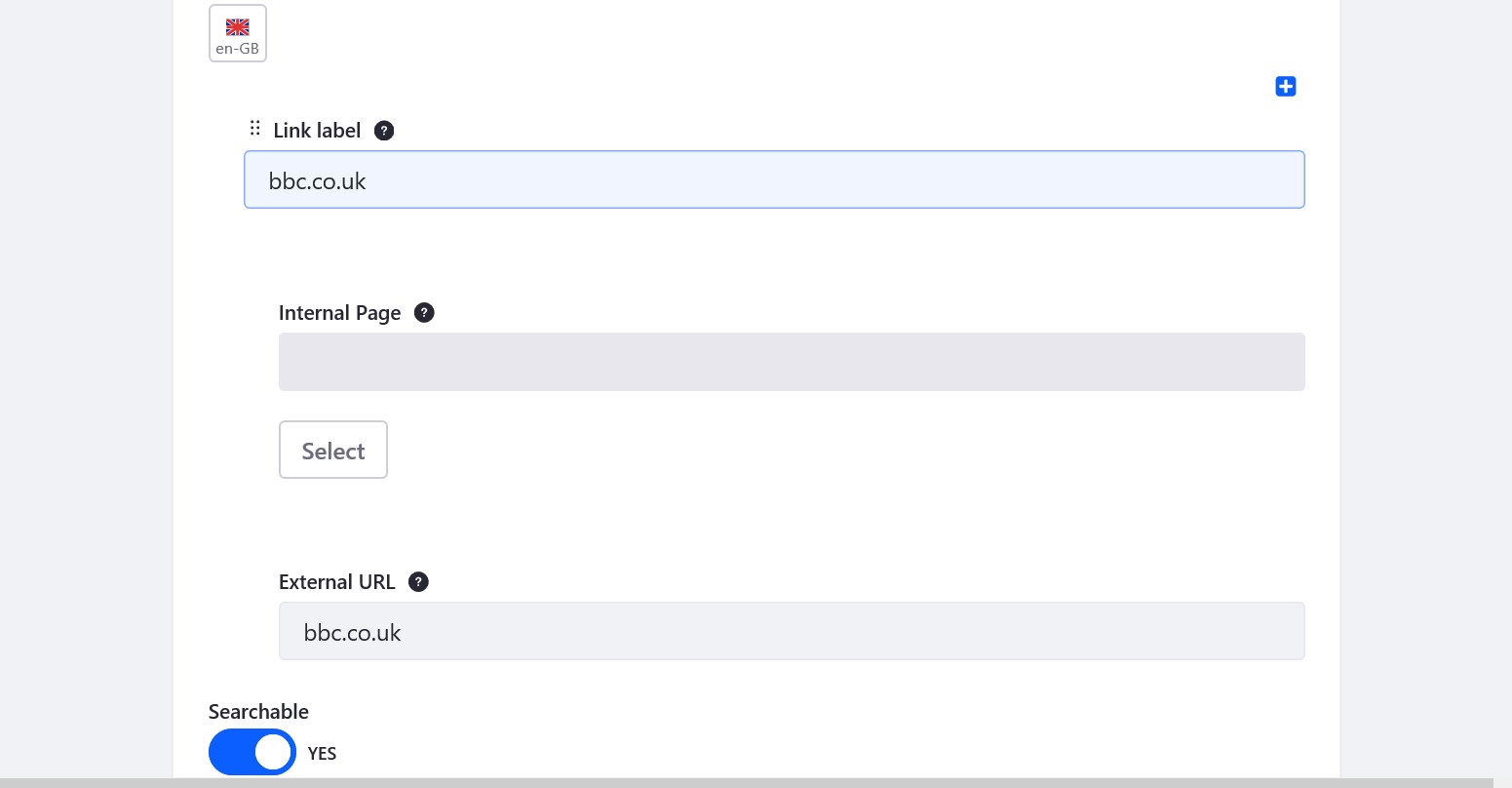Click the External URL field title
This screenshot has height=788, width=1512.
point(337,582)
